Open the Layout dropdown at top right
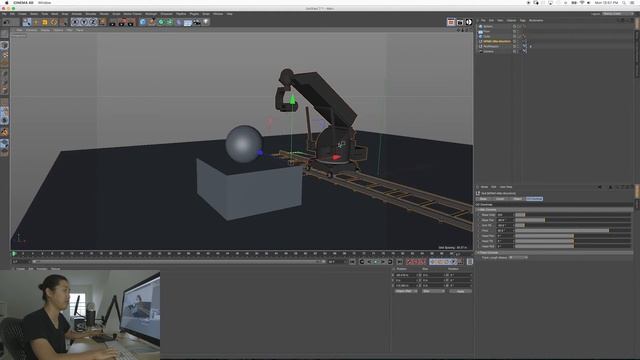Image resolution: width=640 pixels, height=360 pixels. 618,14
